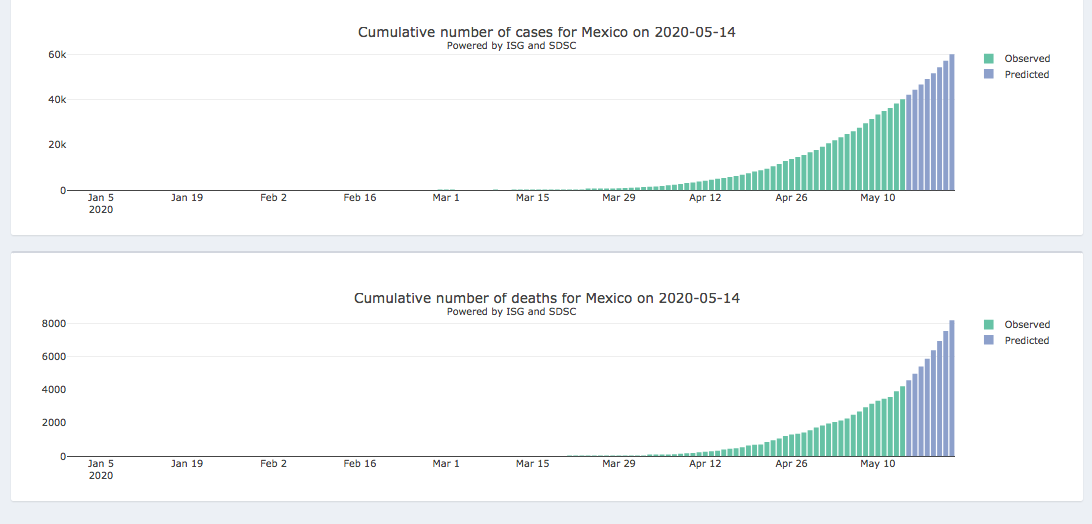The width and height of the screenshot is (1092, 524).
Task: Click 'May 10' x-axis label in cases chart
Action: click(x=878, y=198)
